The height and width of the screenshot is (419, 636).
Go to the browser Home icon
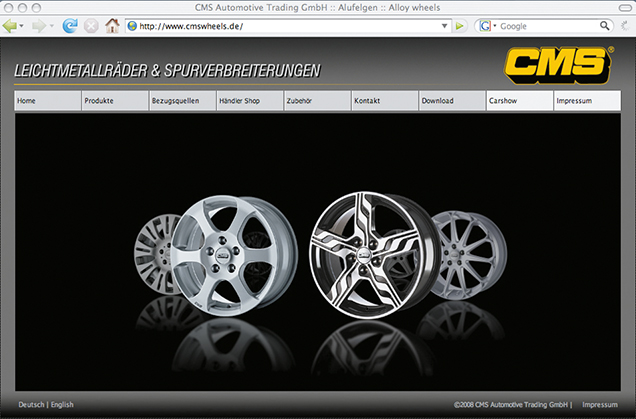pyautogui.click(x=113, y=26)
